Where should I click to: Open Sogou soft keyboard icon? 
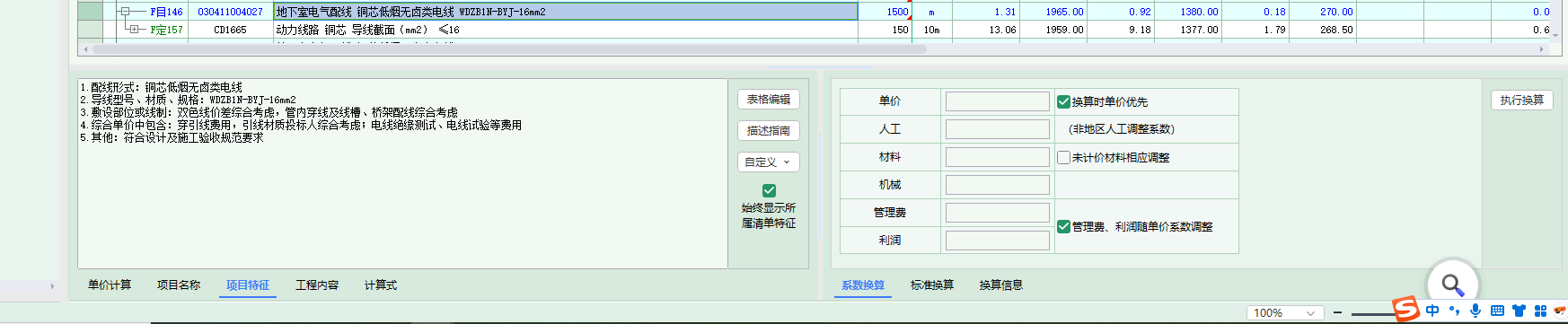pos(1497,311)
